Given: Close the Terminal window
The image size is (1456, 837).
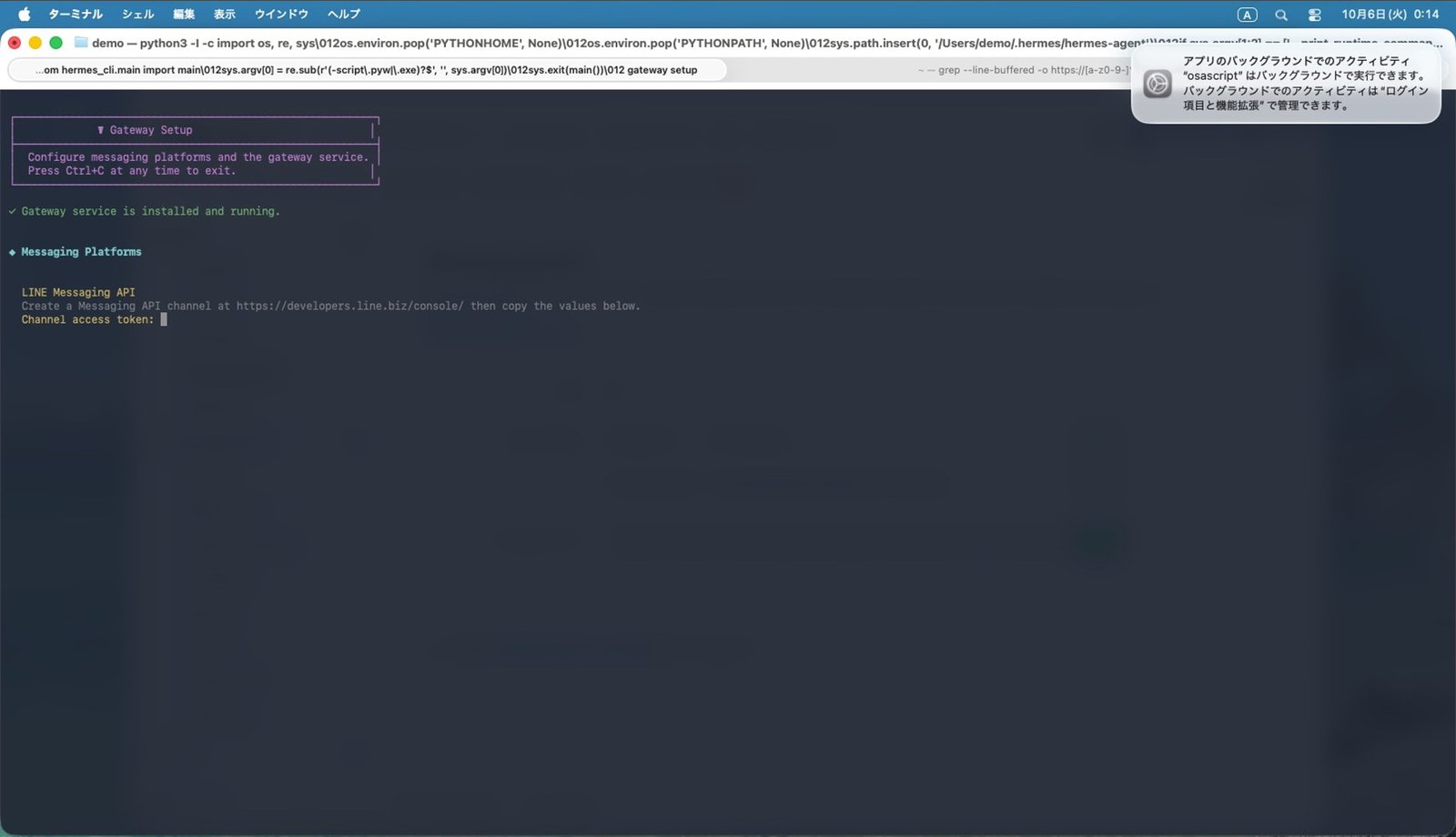Looking at the screenshot, I should [15, 43].
